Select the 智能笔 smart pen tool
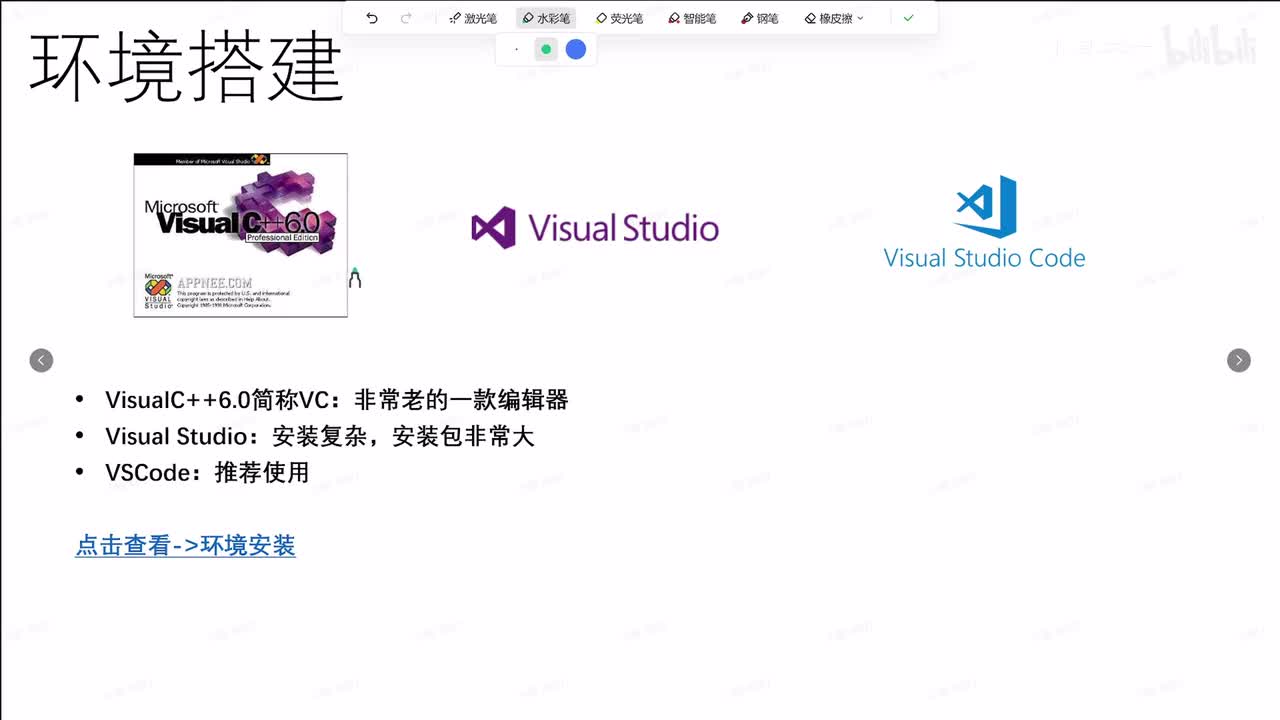 click(x=692, y=18)
